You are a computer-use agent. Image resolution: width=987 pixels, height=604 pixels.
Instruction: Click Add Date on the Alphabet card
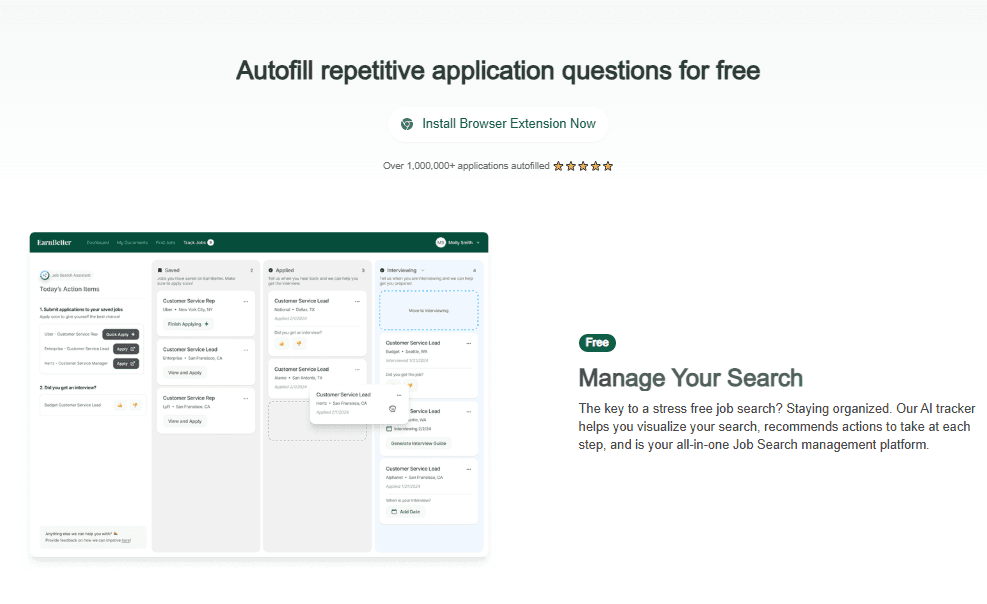[x=406, y=511]
